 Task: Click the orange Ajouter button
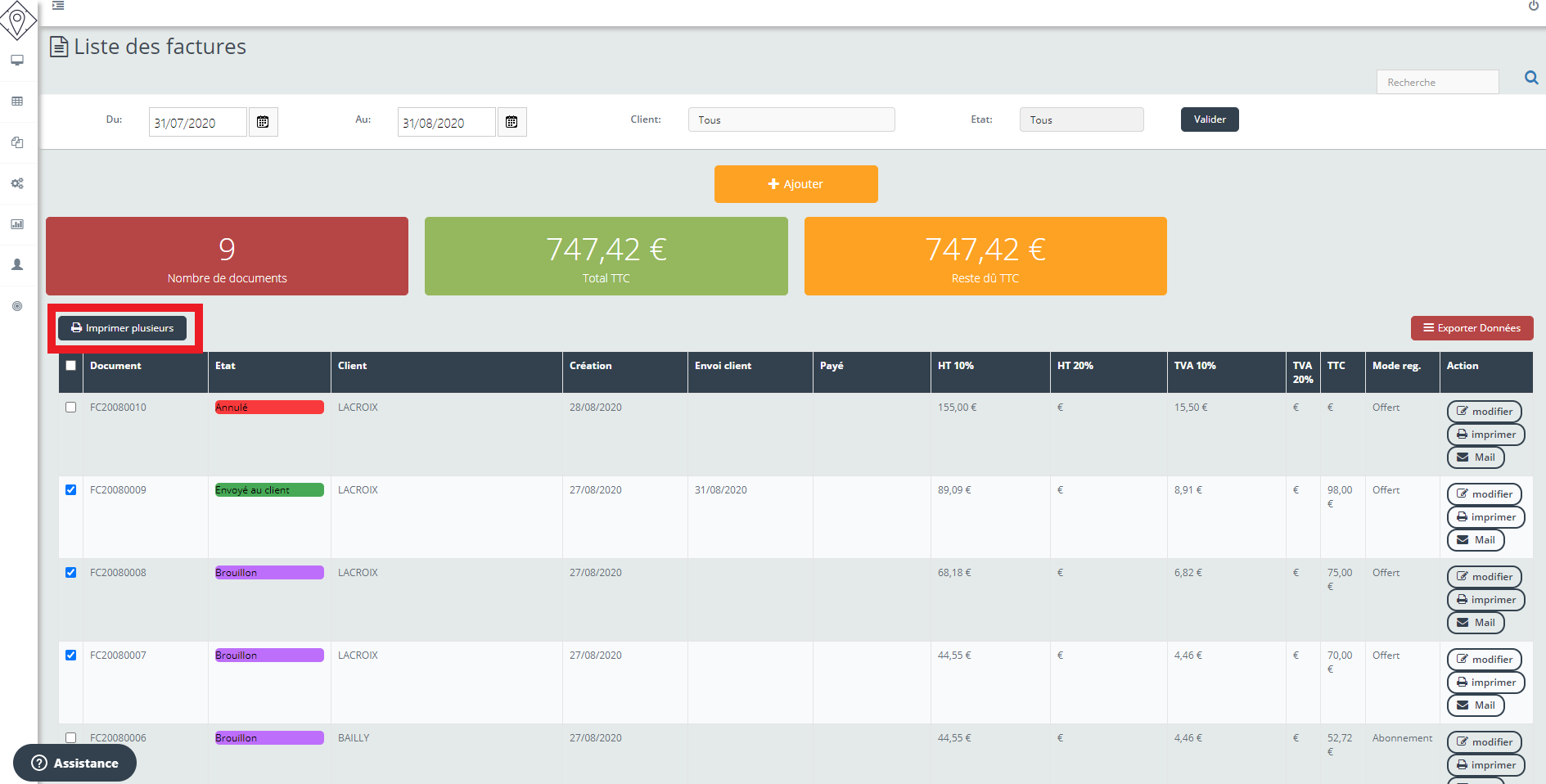pos(796,184)
